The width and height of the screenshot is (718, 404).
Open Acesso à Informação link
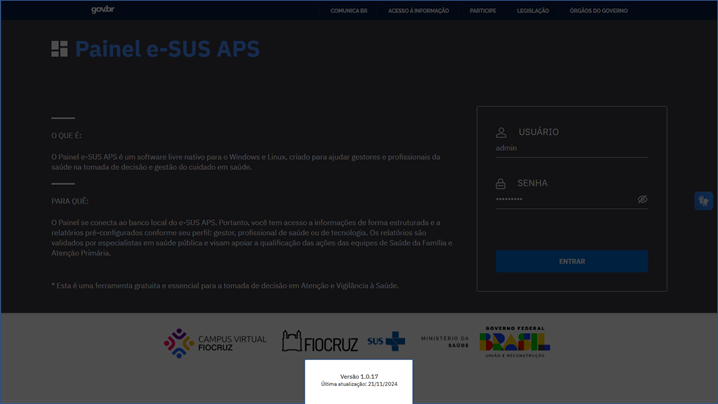coord(419,11)
